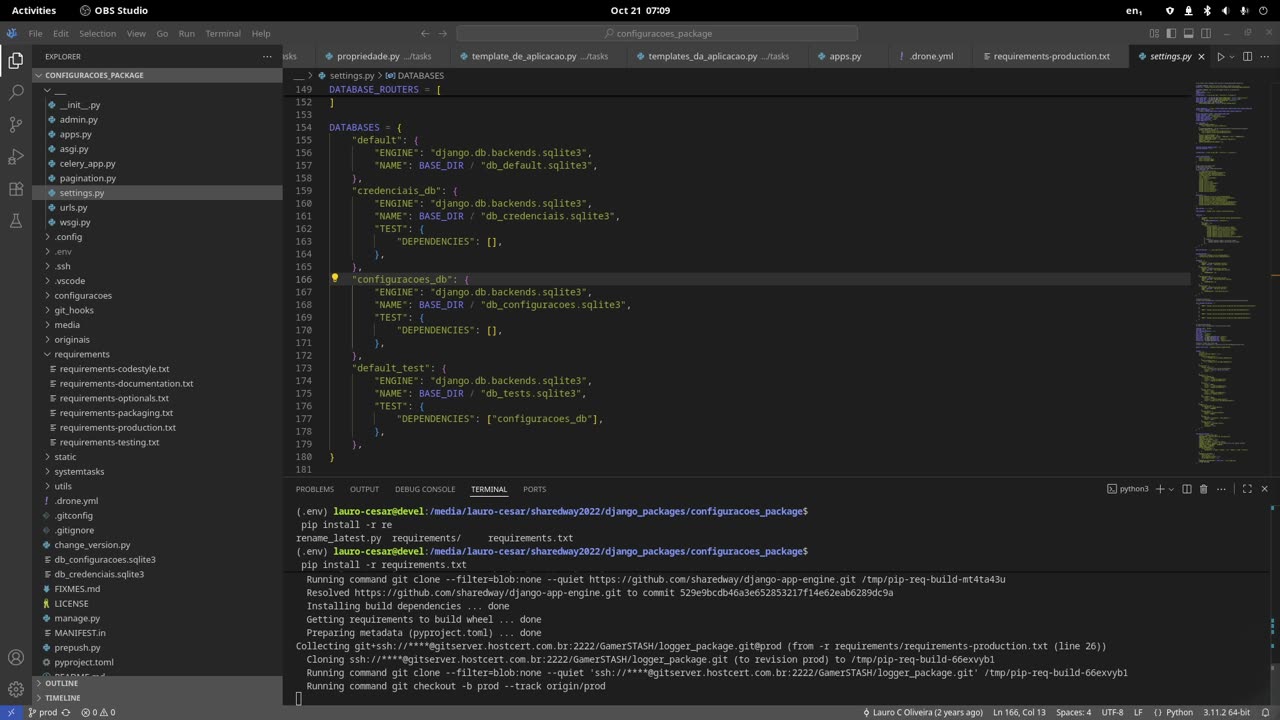Viewport: 1280px width, 720px height.
Task: Open Run and Debug view
Action: tap(16, 157)
